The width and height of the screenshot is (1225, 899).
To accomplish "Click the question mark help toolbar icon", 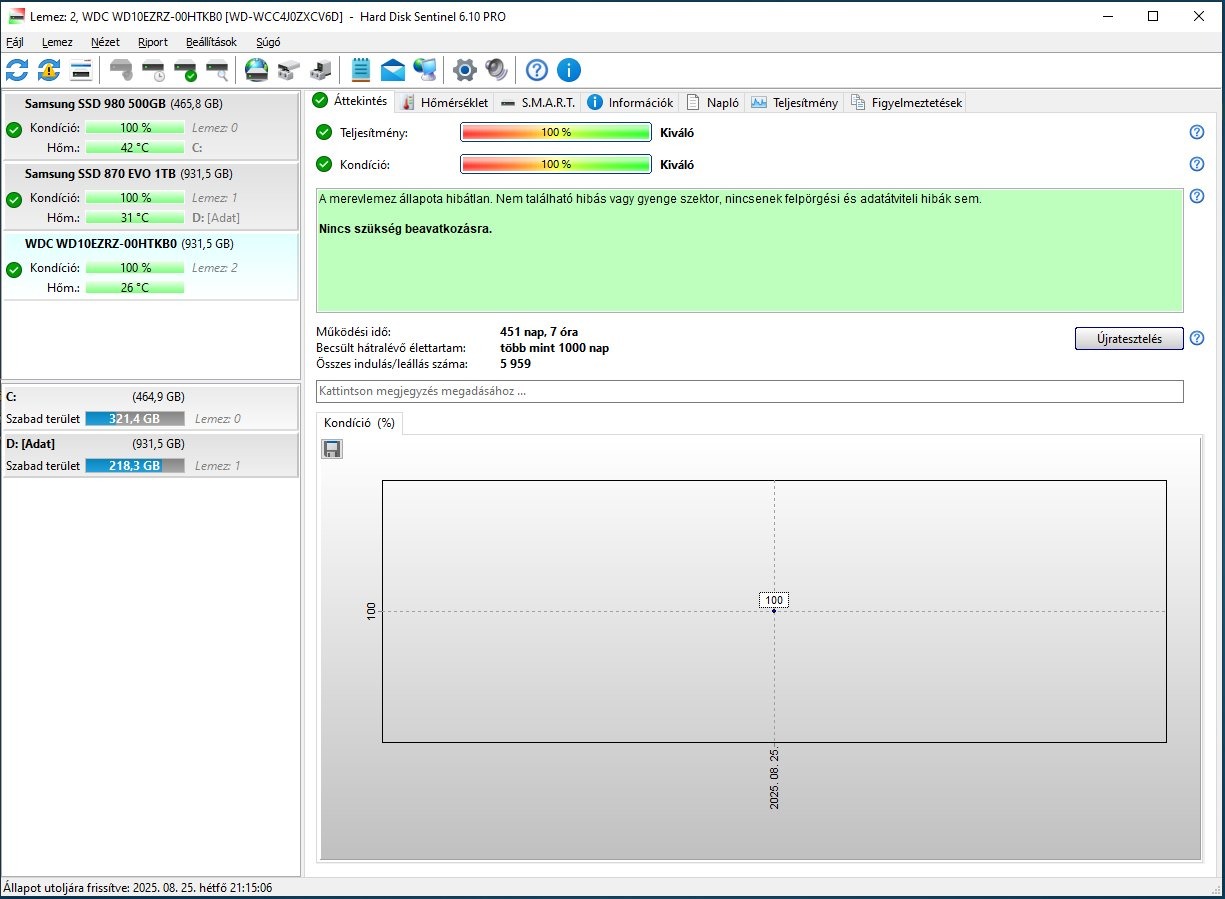I will pos(537,70).
